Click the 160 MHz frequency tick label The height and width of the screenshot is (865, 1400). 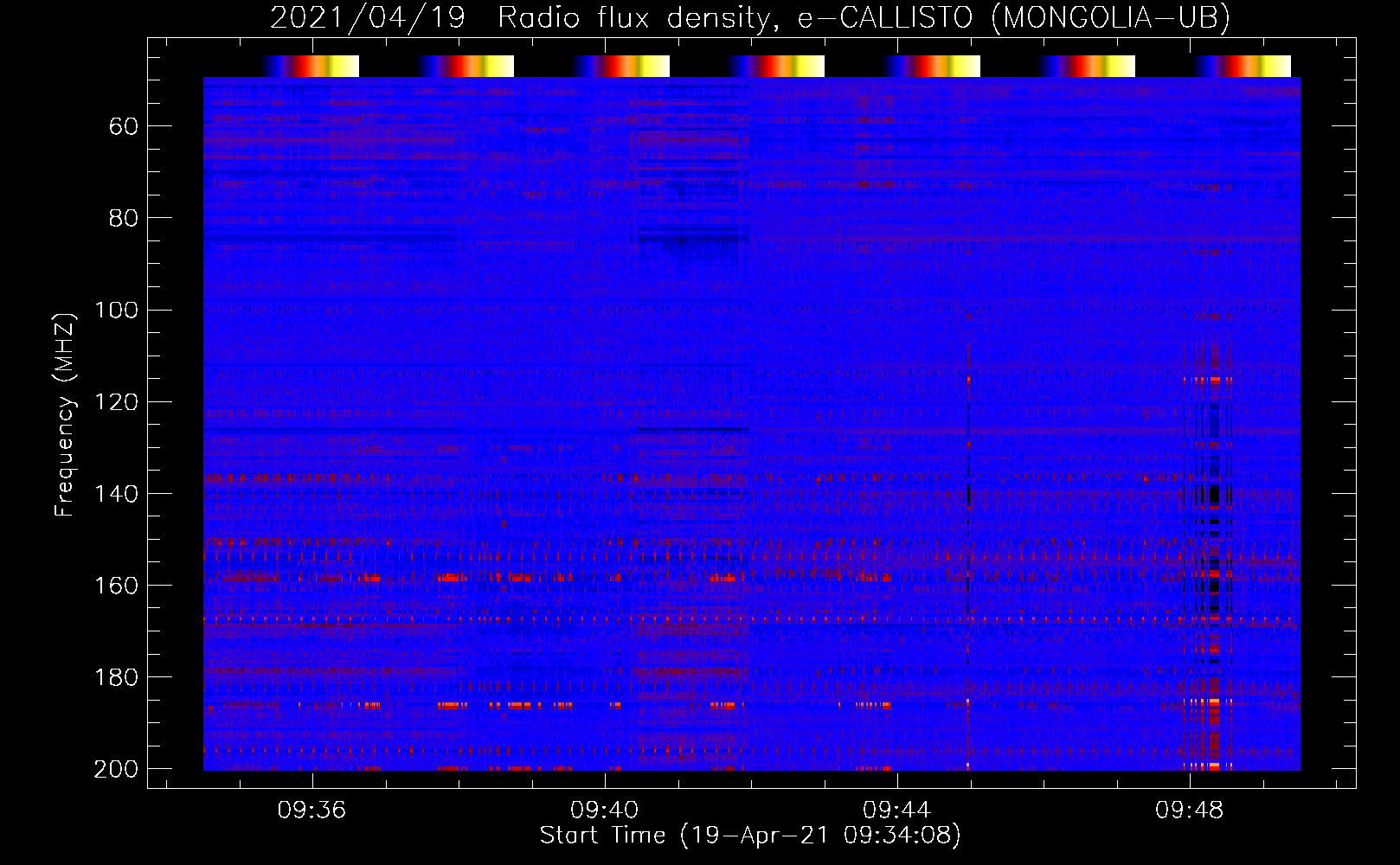[116, 586]
